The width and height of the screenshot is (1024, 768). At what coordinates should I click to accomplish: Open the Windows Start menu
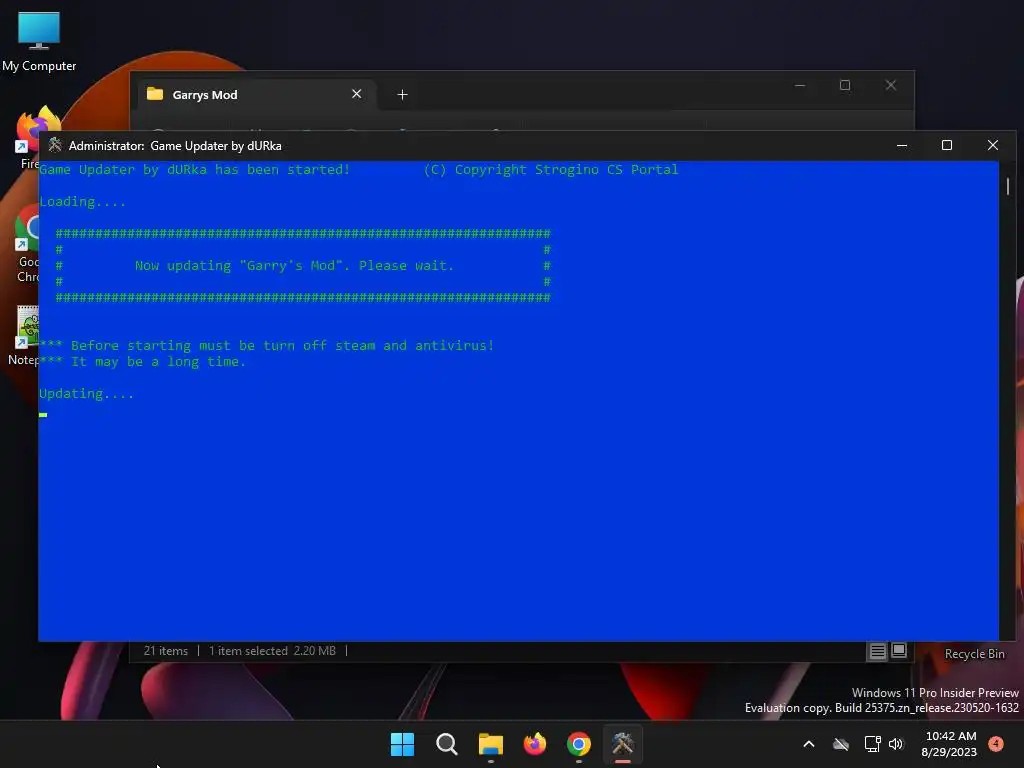[x=402, y=744]
